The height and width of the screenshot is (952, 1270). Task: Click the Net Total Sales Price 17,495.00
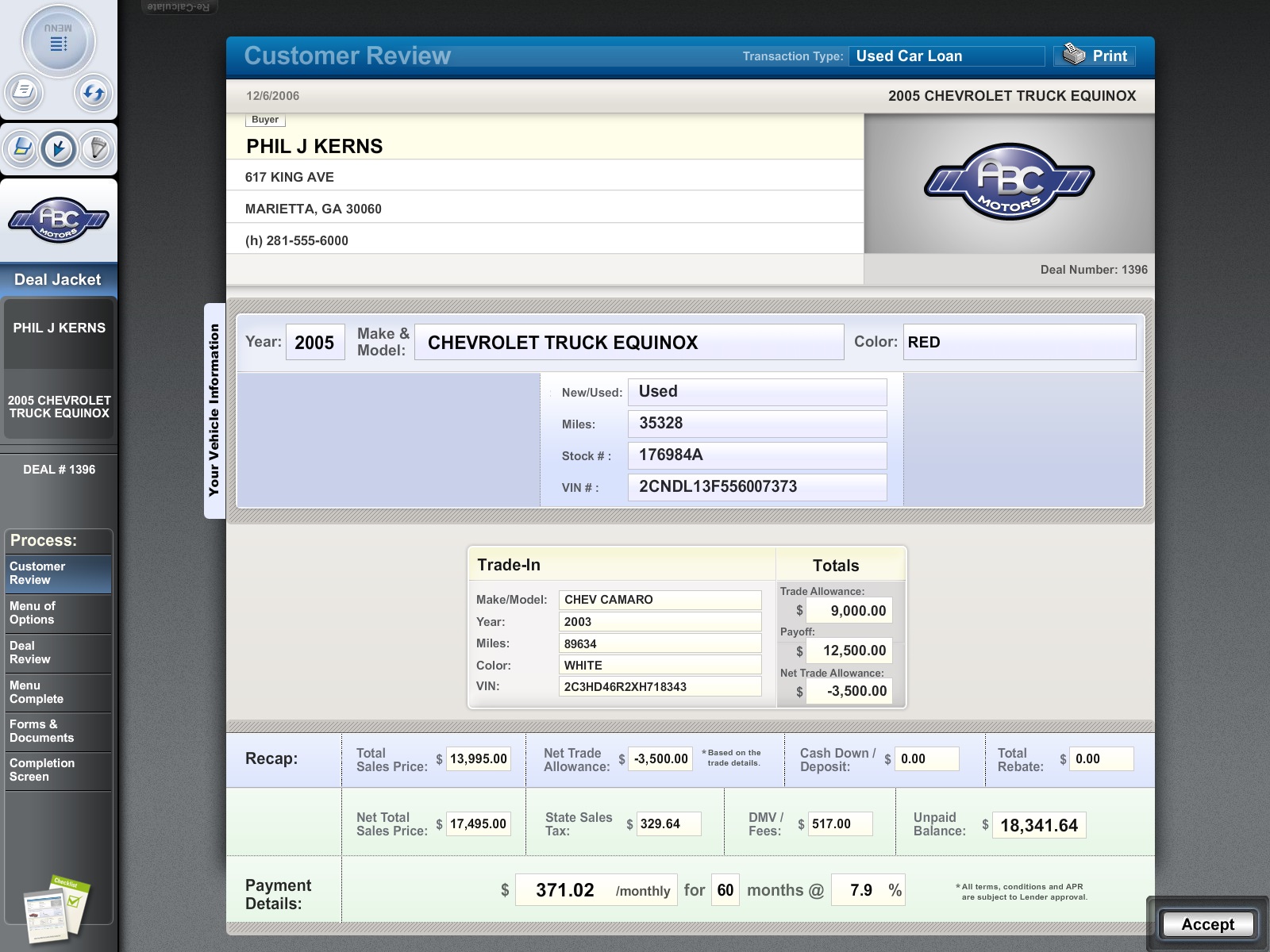[x=478, y=823]
